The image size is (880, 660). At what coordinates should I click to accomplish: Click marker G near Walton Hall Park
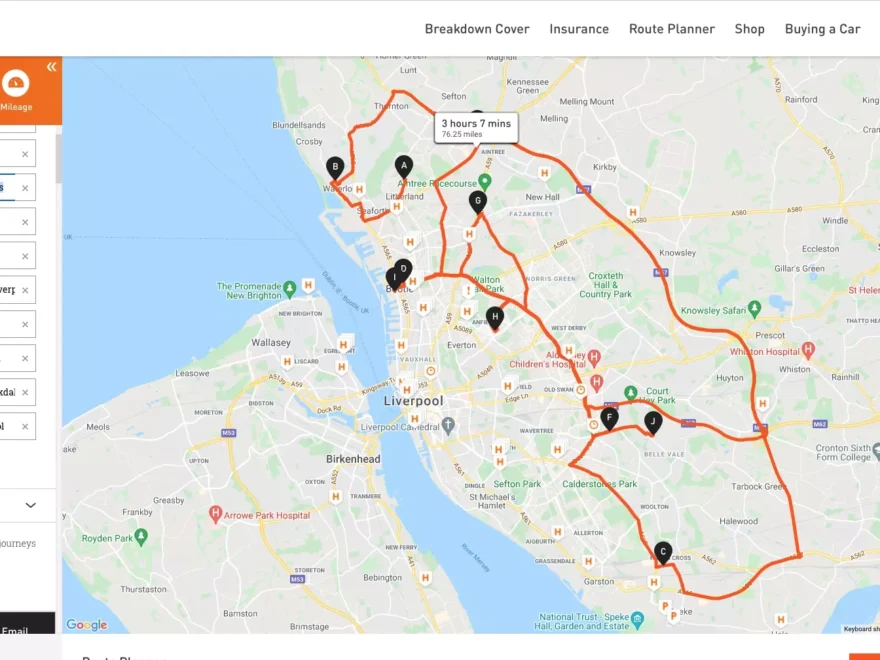(477, 200)
